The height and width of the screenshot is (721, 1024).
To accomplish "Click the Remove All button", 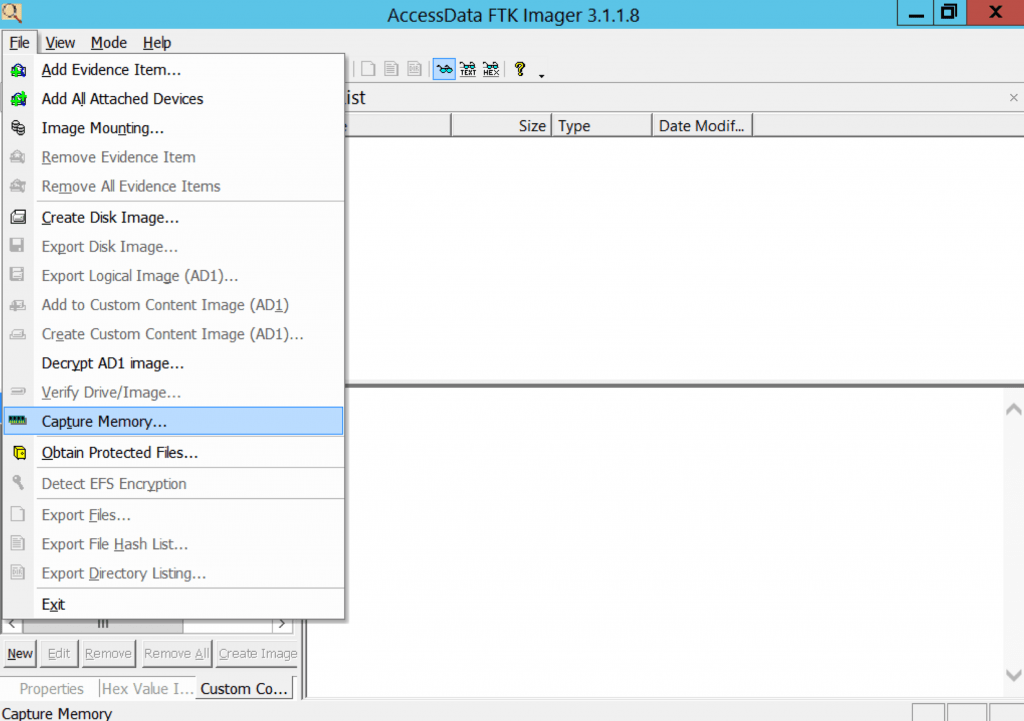I will (x=176, y=654).
